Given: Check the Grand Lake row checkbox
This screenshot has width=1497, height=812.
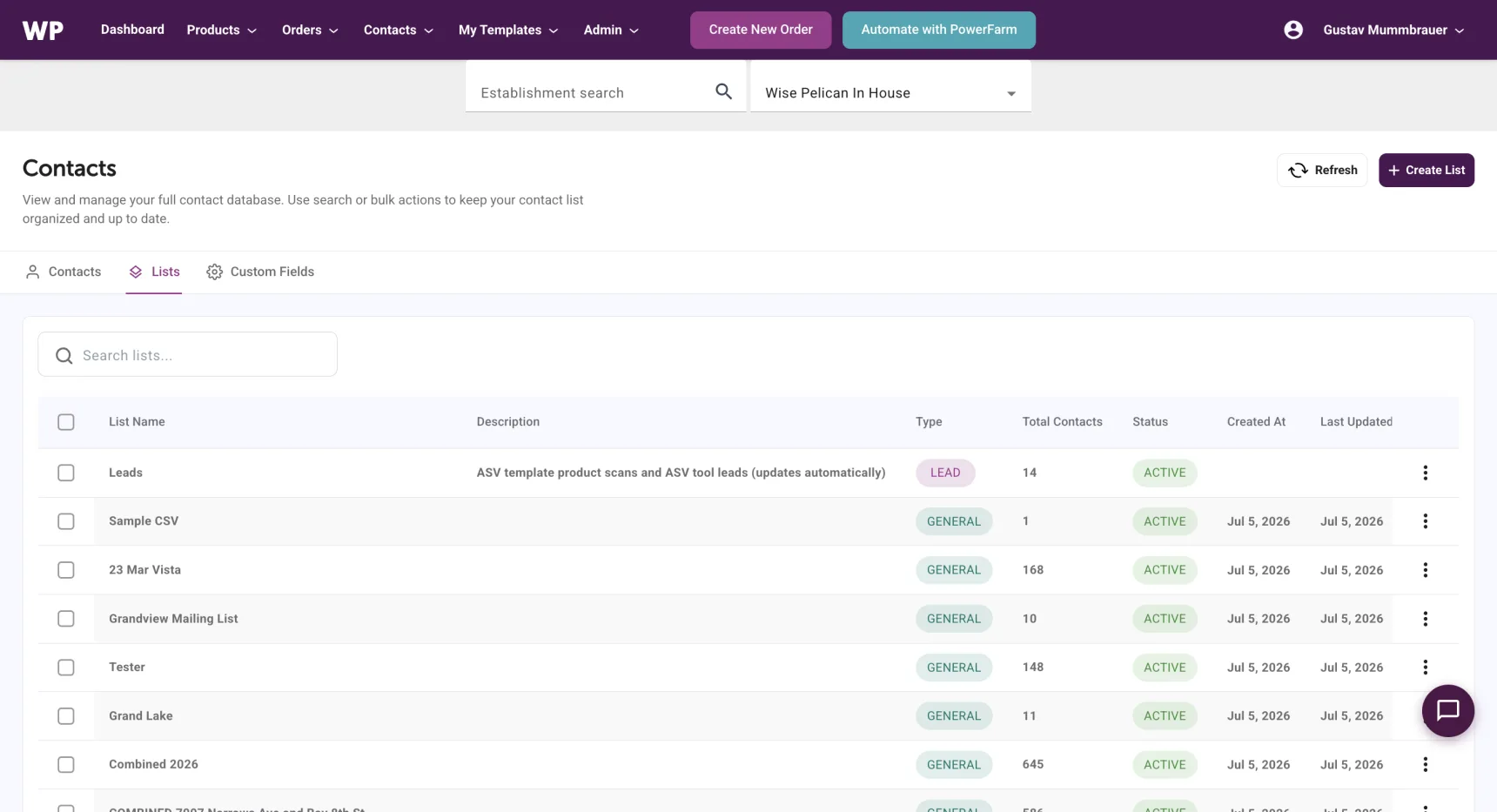Looking at the screenshot, I should pyautogui.click(x=66, y=716).
